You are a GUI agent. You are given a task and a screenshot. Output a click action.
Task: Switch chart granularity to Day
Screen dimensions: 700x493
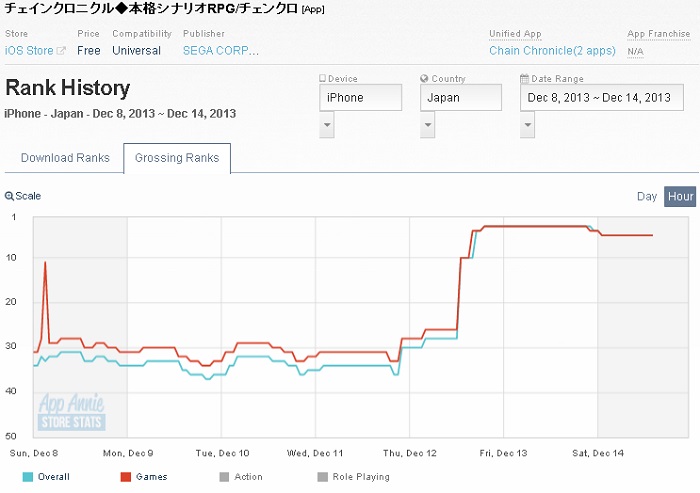(647, 196)
